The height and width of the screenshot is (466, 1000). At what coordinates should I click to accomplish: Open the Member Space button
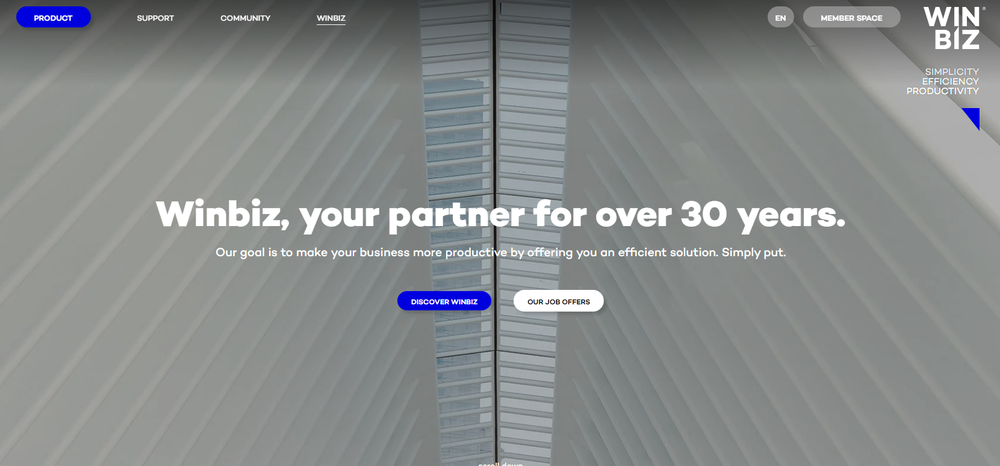[x=851, y=17]
